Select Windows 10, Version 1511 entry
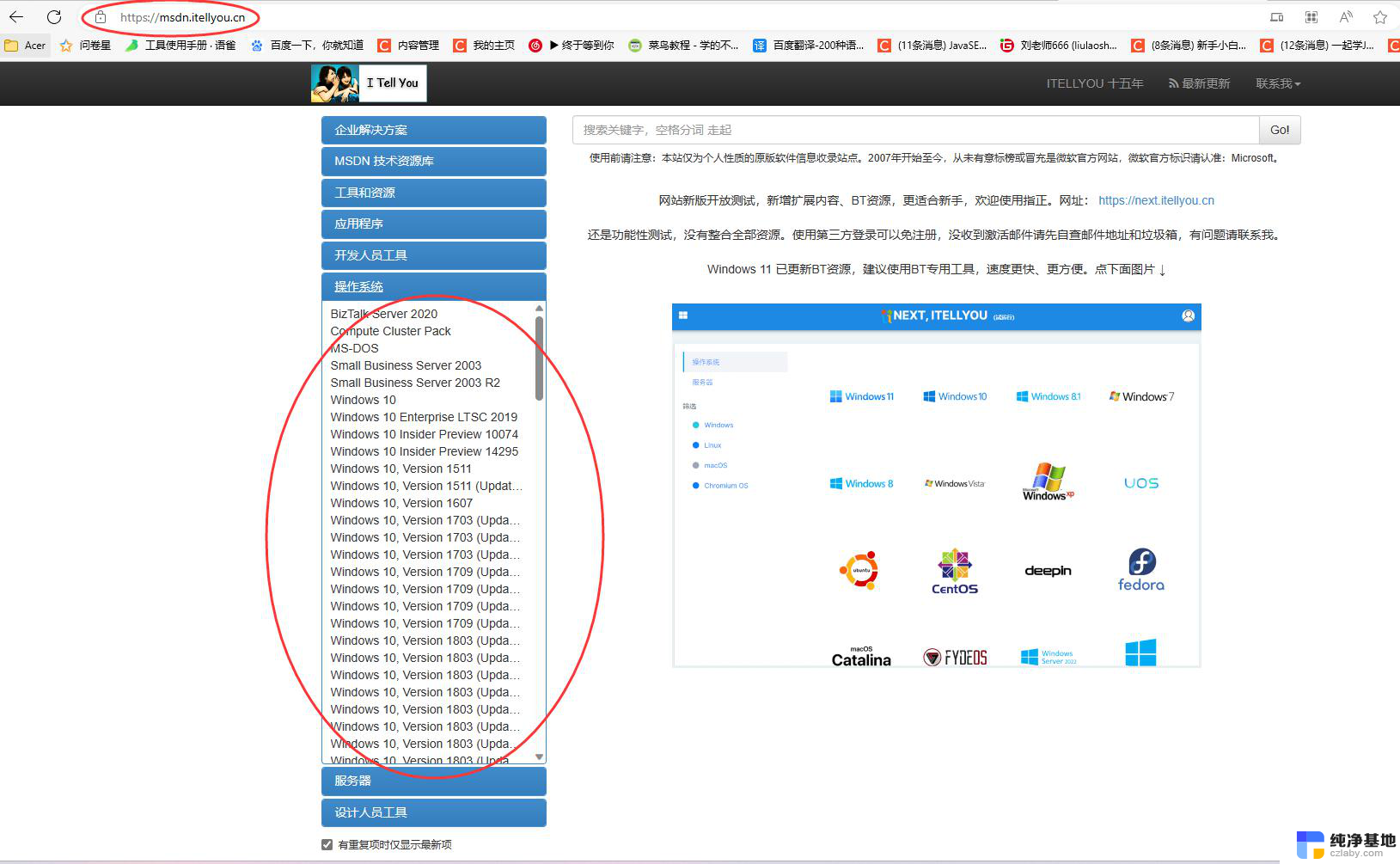This screenshot has height=864, width=1400. pos(401,469)
